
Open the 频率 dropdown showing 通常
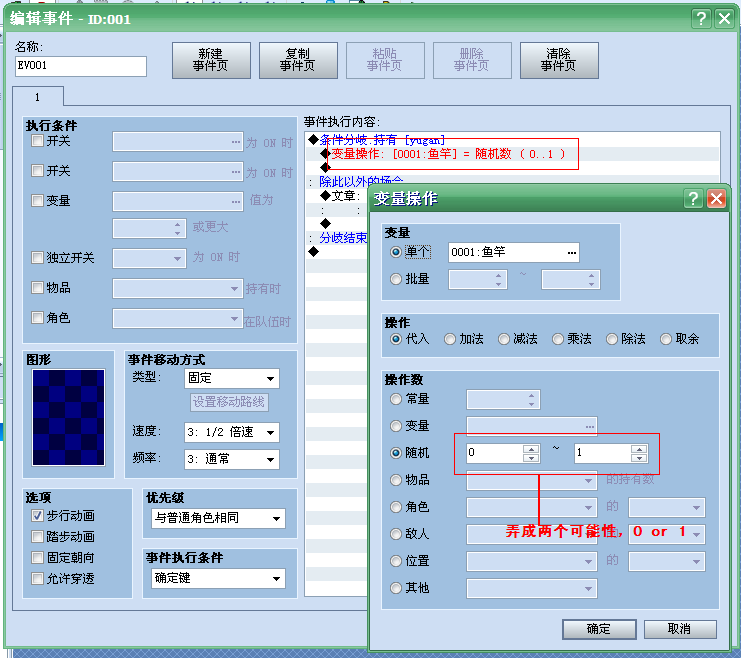click(x=232, y=459)
